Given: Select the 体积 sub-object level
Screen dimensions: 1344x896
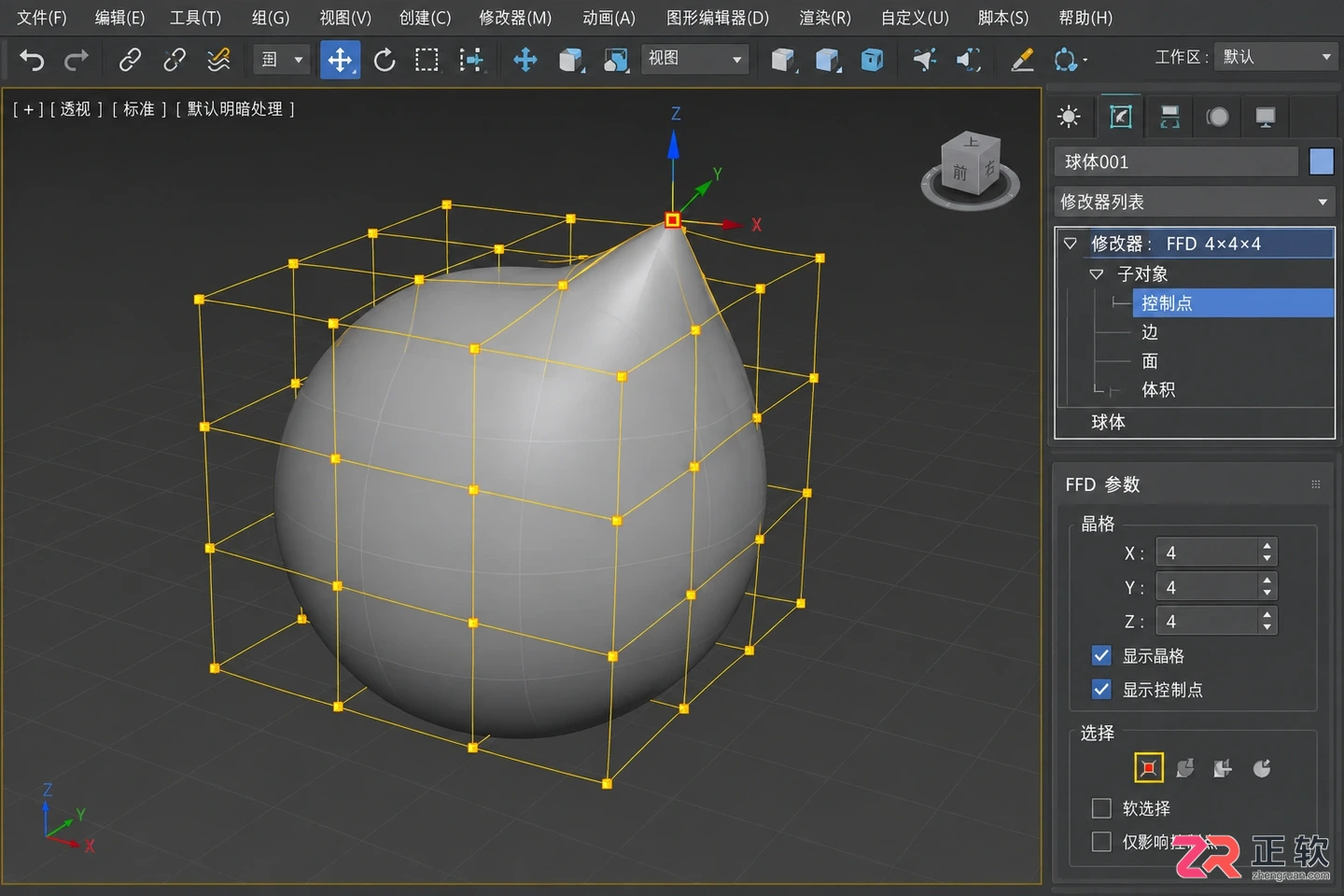Looking at the screenshot, I should point(1158,390).
